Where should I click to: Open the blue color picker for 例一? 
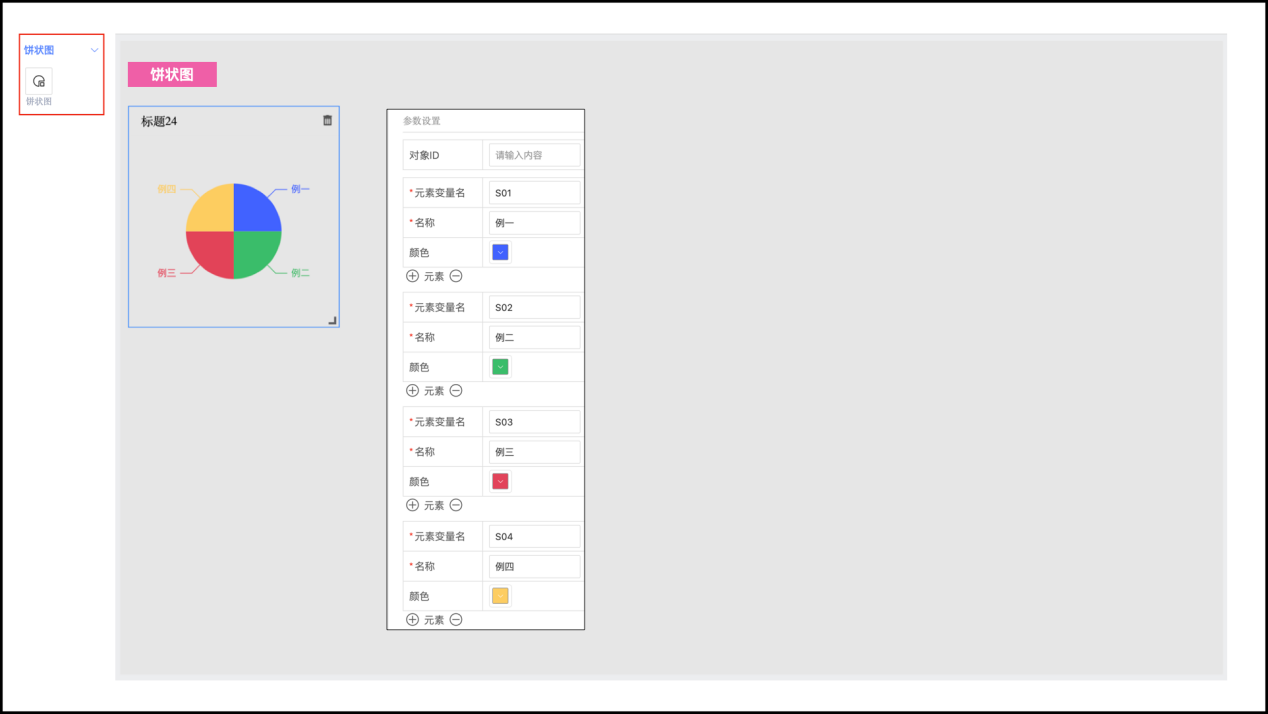(500, 252)
